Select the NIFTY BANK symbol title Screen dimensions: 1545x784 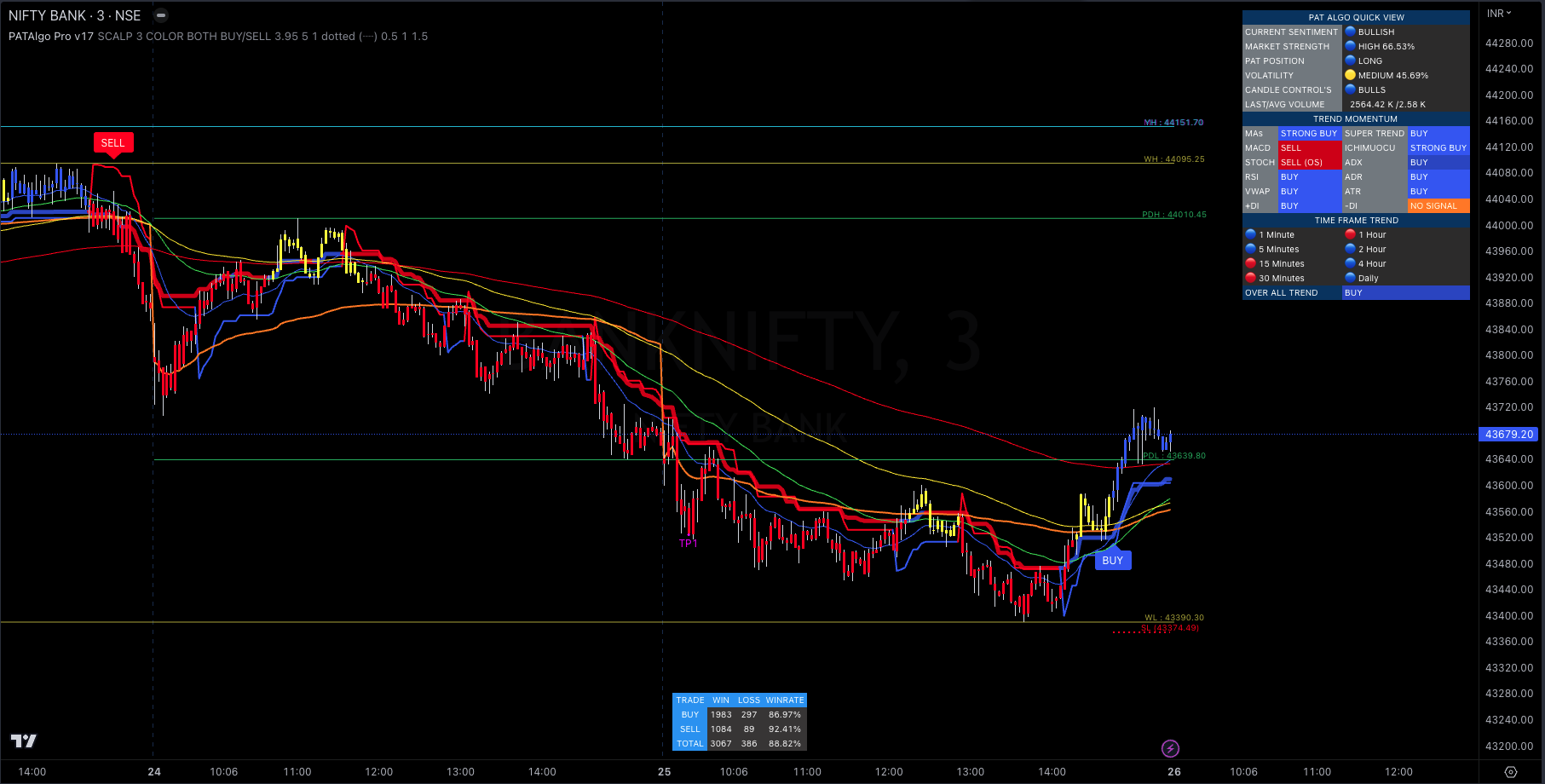tap(74, 15)
